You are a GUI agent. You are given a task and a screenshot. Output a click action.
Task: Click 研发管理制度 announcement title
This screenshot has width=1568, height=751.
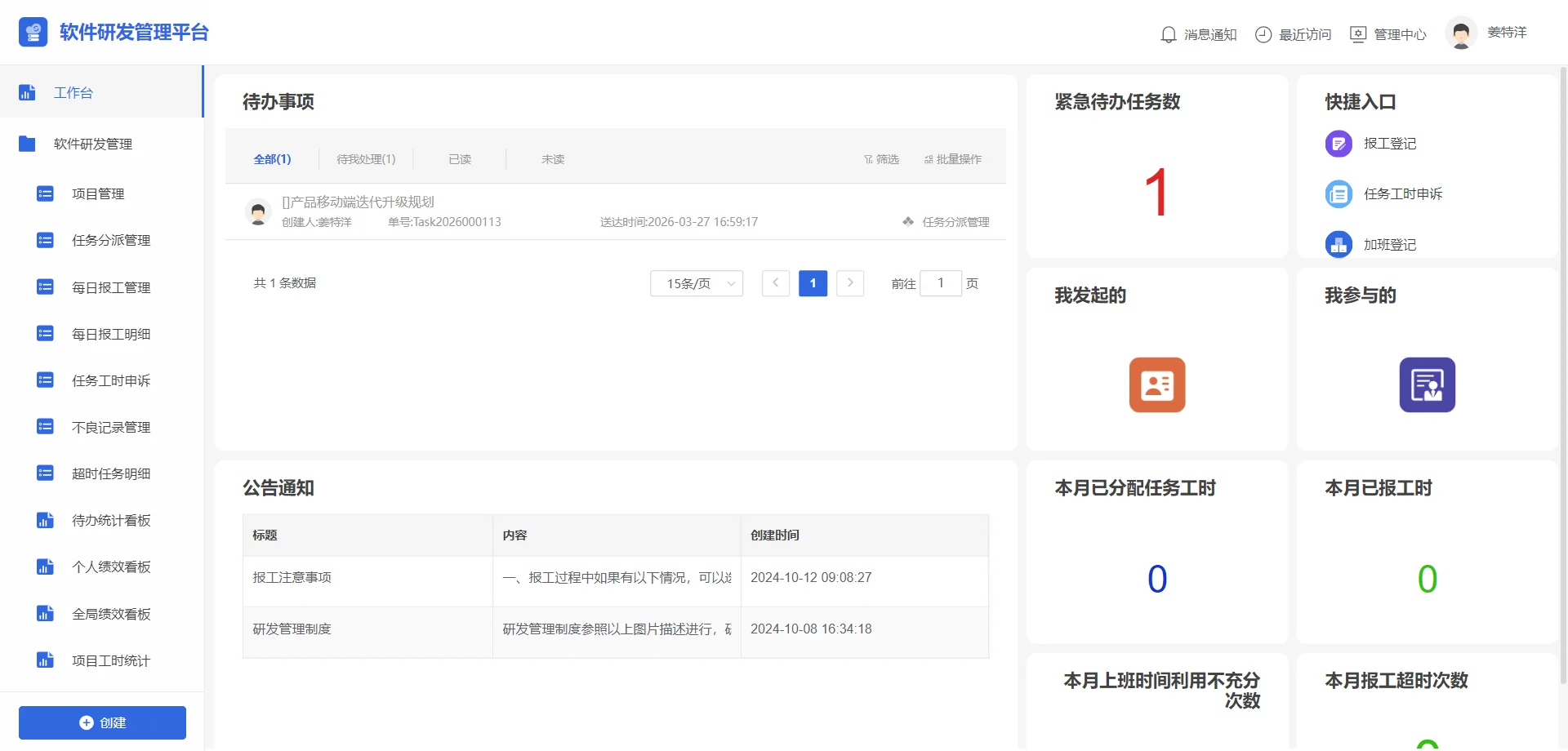[292, 629]
